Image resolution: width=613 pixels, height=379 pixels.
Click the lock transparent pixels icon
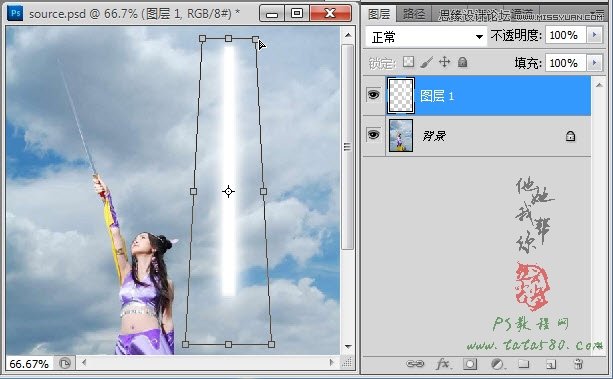tap(408, 62)
